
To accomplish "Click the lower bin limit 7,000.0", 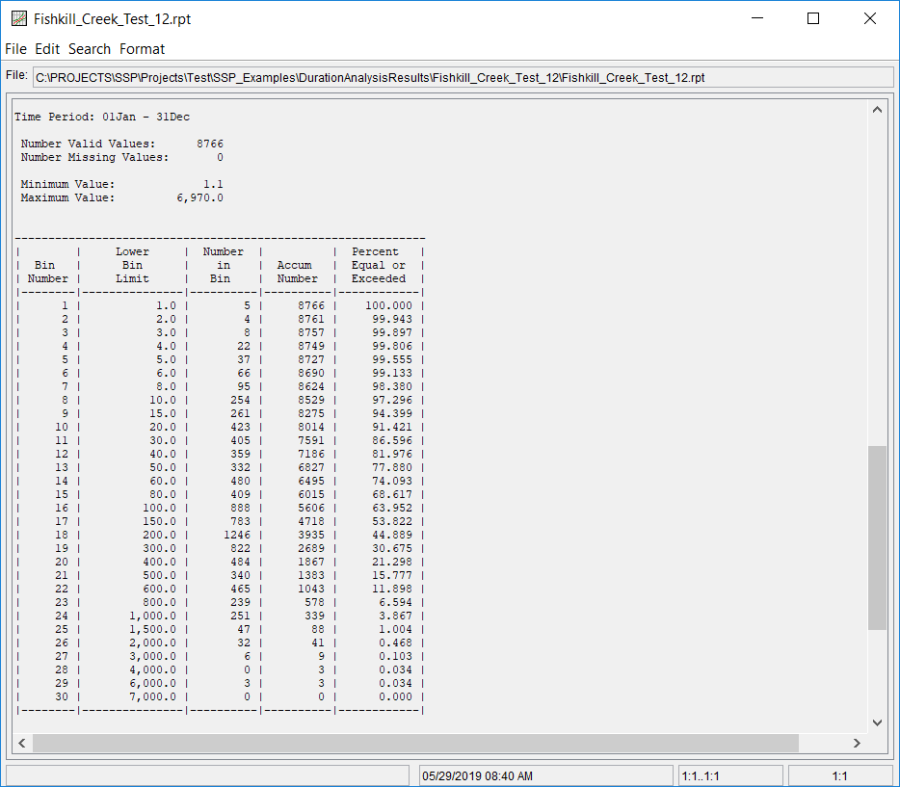I will [153, 697].
